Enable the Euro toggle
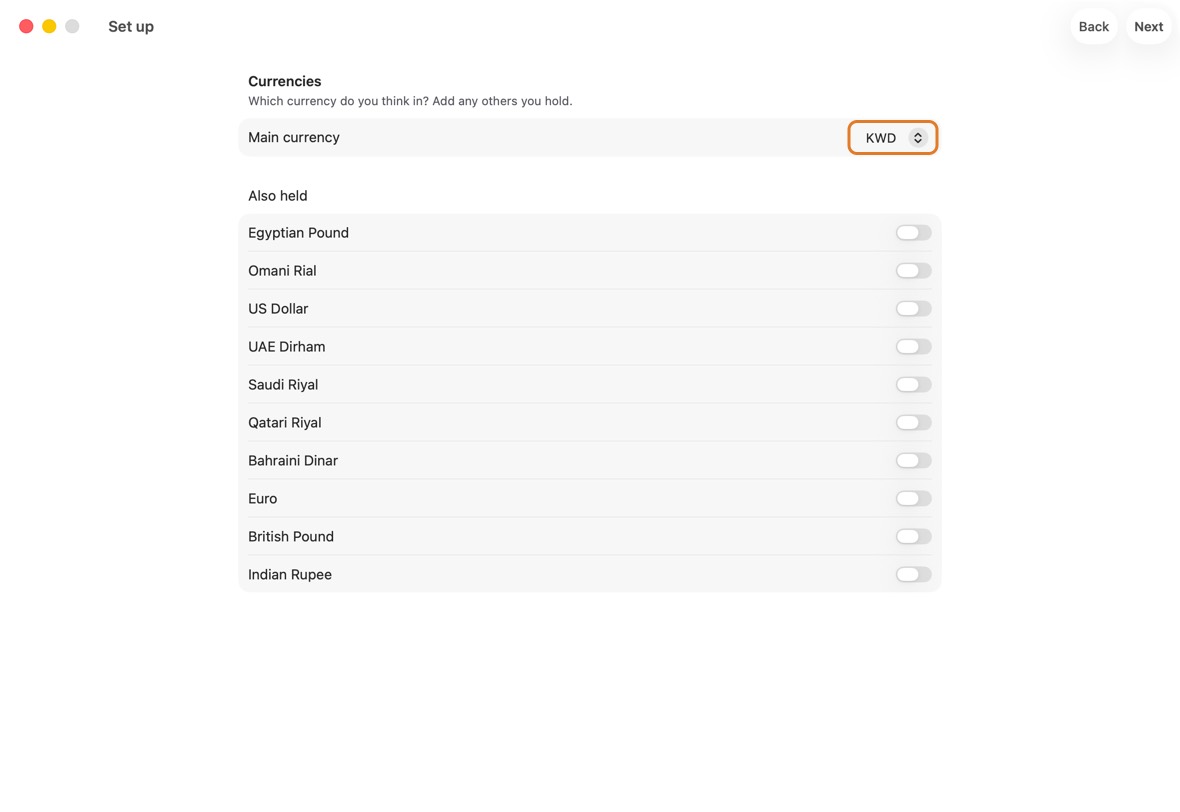The width and height of the screenshot is (1180, 812). (x=914, y=499)
